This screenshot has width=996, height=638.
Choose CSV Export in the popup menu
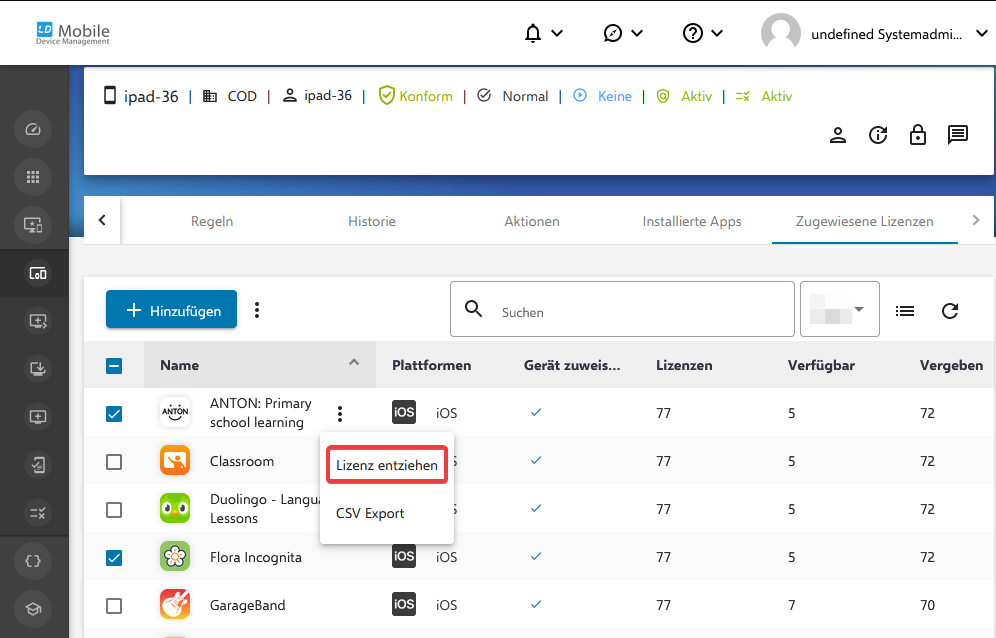click(x=370, y=513)
